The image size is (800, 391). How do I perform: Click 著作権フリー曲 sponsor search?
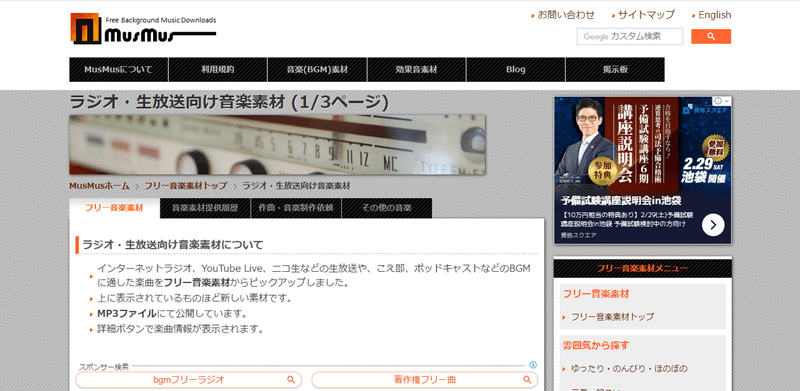click(424, 380)
